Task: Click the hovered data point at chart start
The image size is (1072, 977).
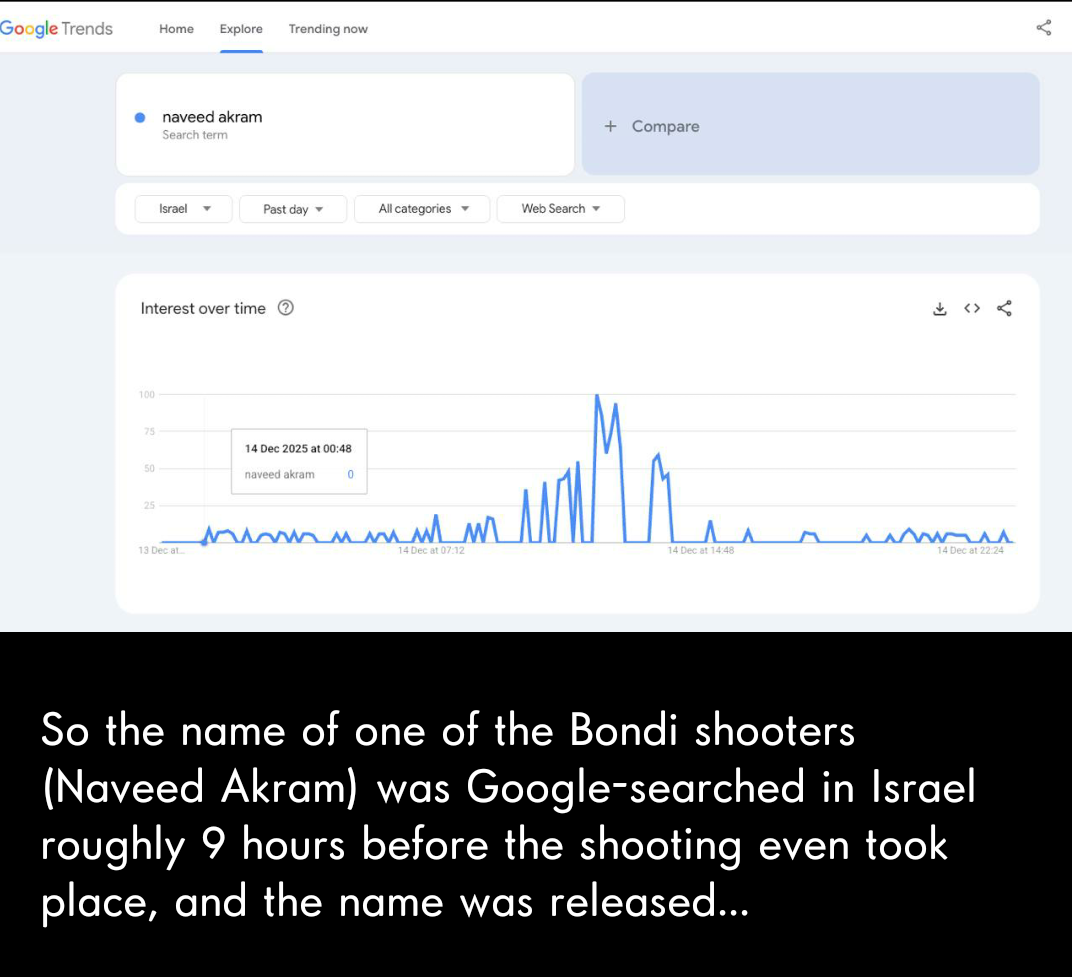Action: pyautogui.click(x=204, y=542)
